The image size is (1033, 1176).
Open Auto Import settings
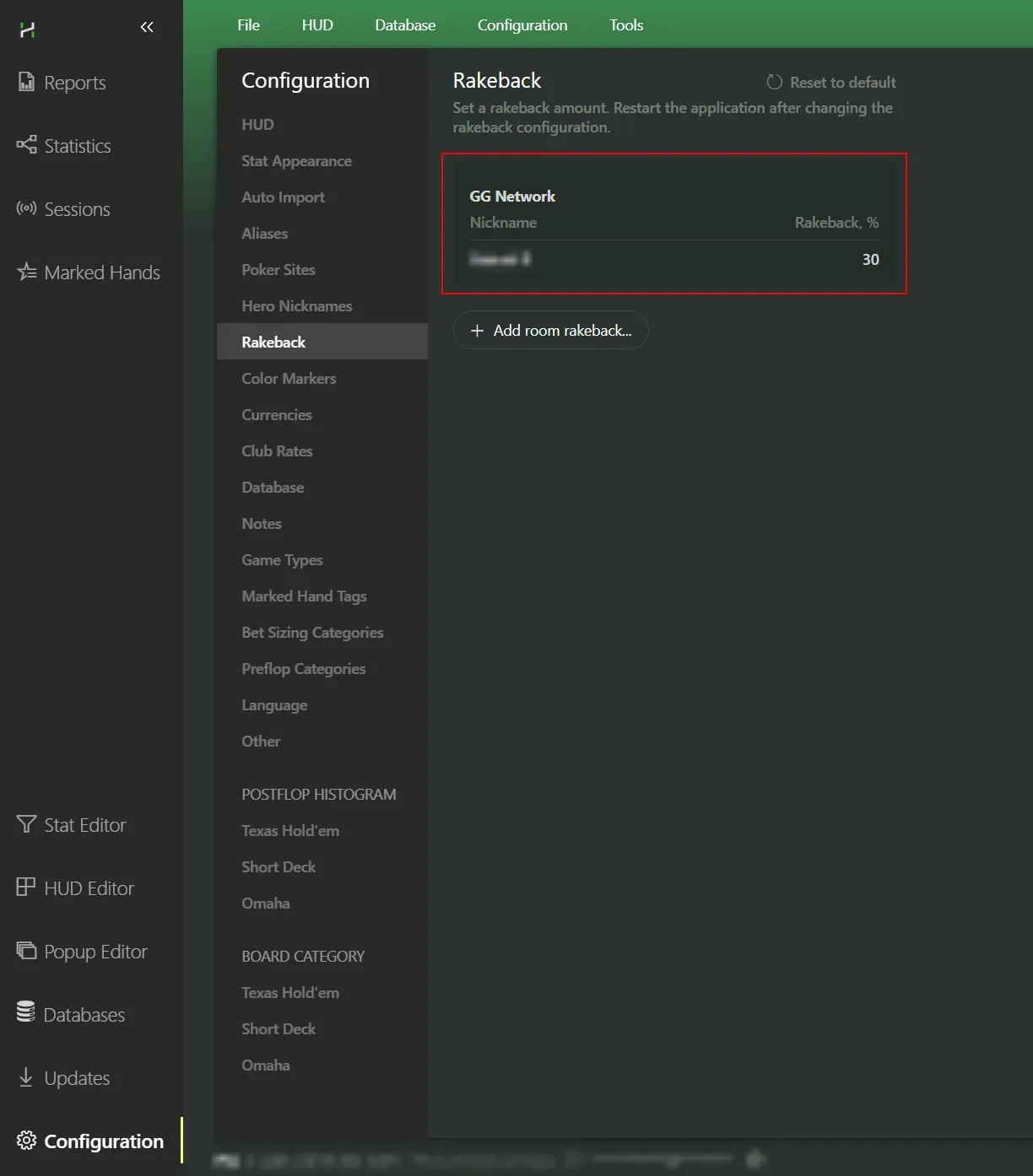tap(283, 197)
